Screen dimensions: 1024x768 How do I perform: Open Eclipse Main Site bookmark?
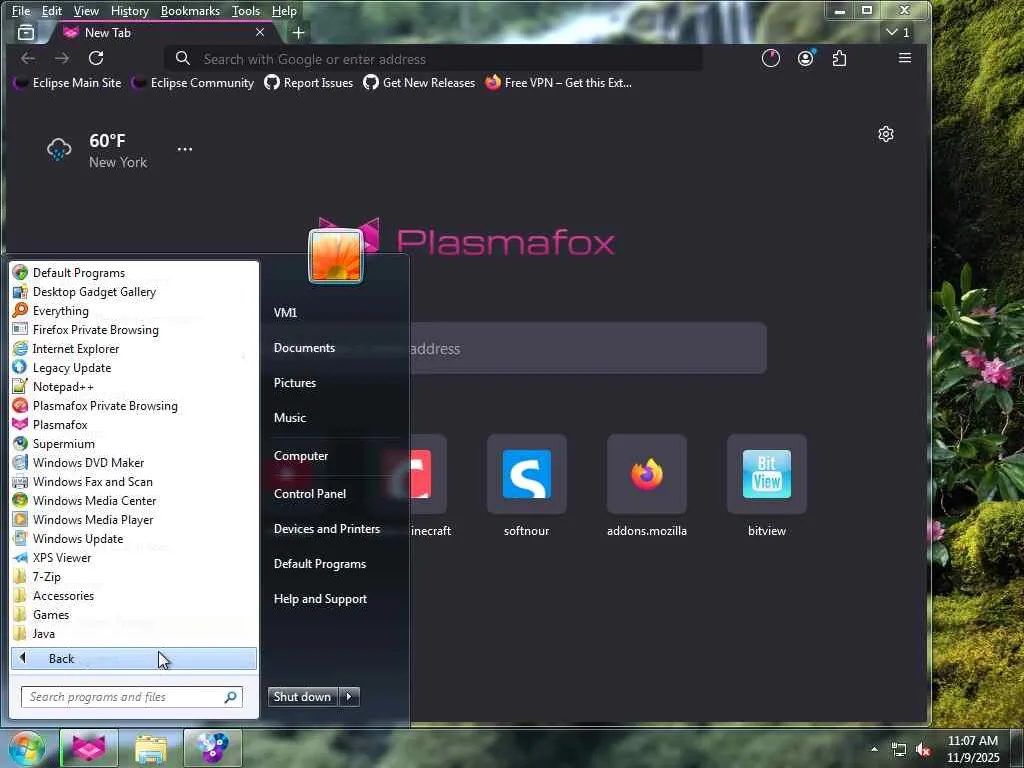tap(68, 82)
